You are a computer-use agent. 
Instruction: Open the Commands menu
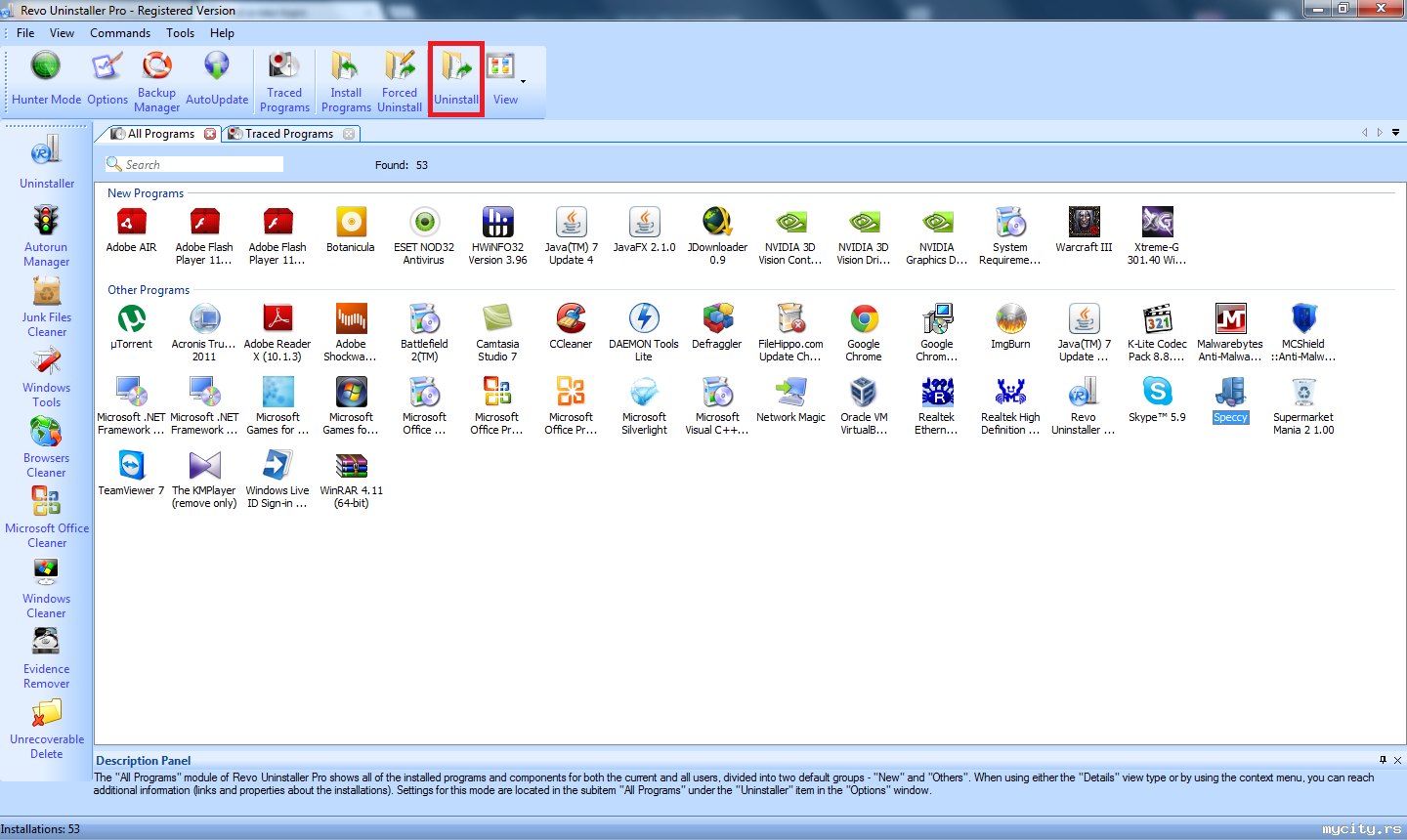(x=120, y=33)
